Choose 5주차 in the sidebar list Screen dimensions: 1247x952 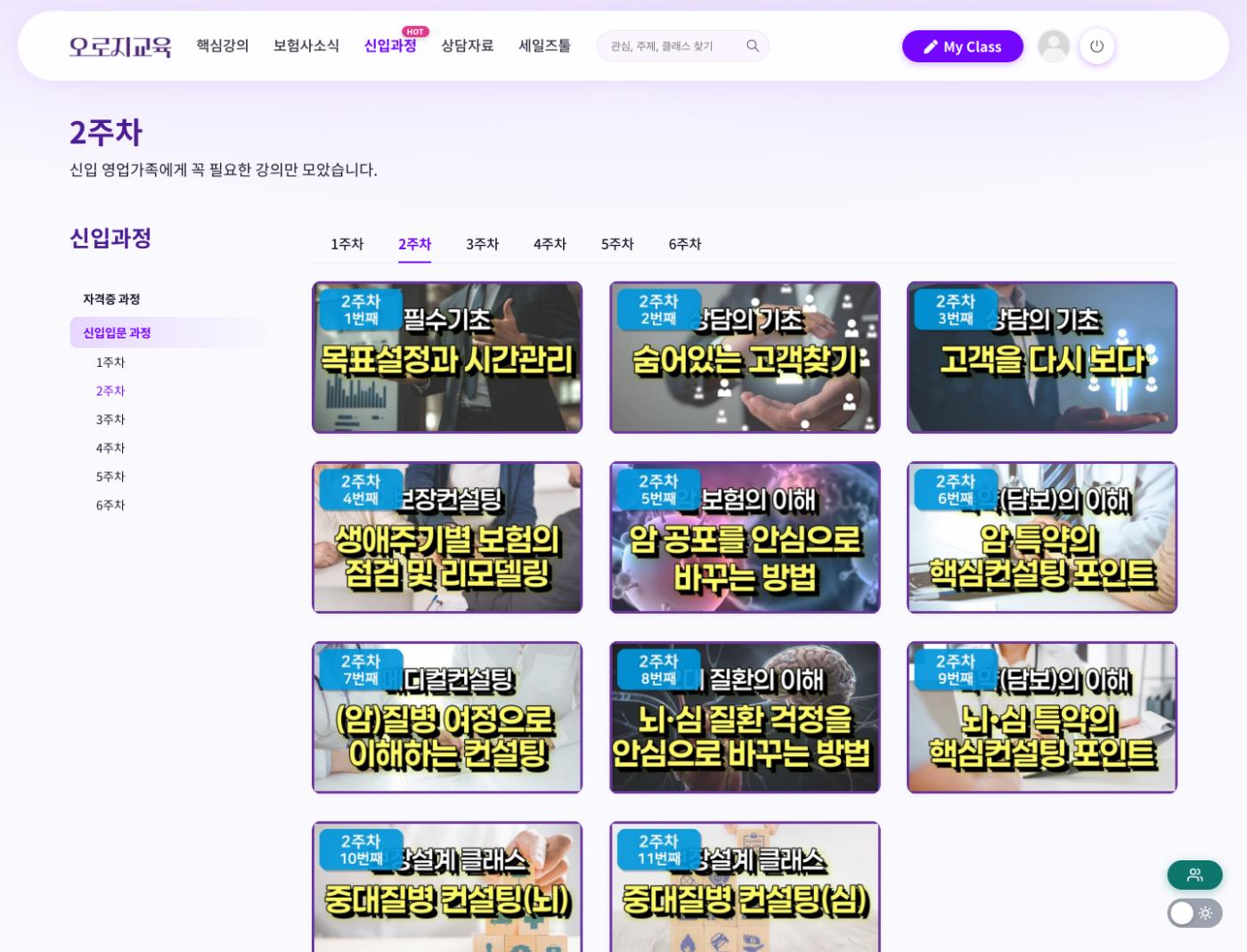(x=110, y=476)
